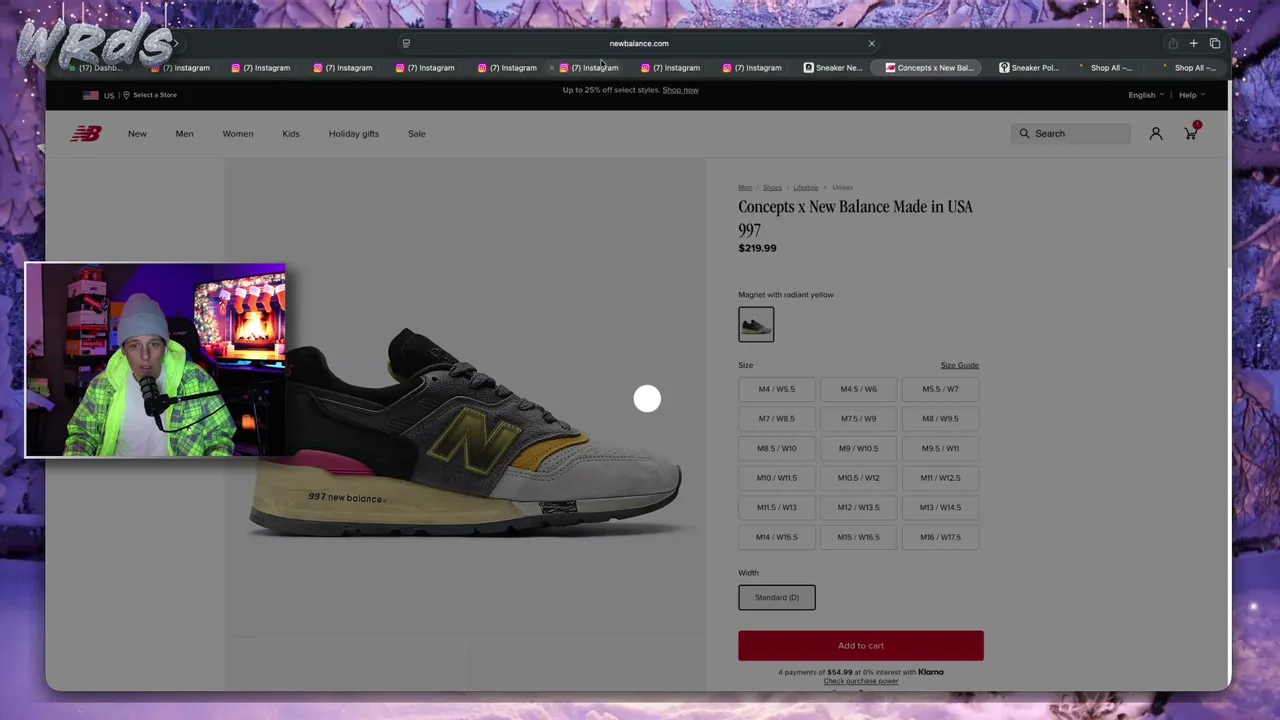Click into the Search field
The image size is (1280, 720).
click(x=1071, y=133)
